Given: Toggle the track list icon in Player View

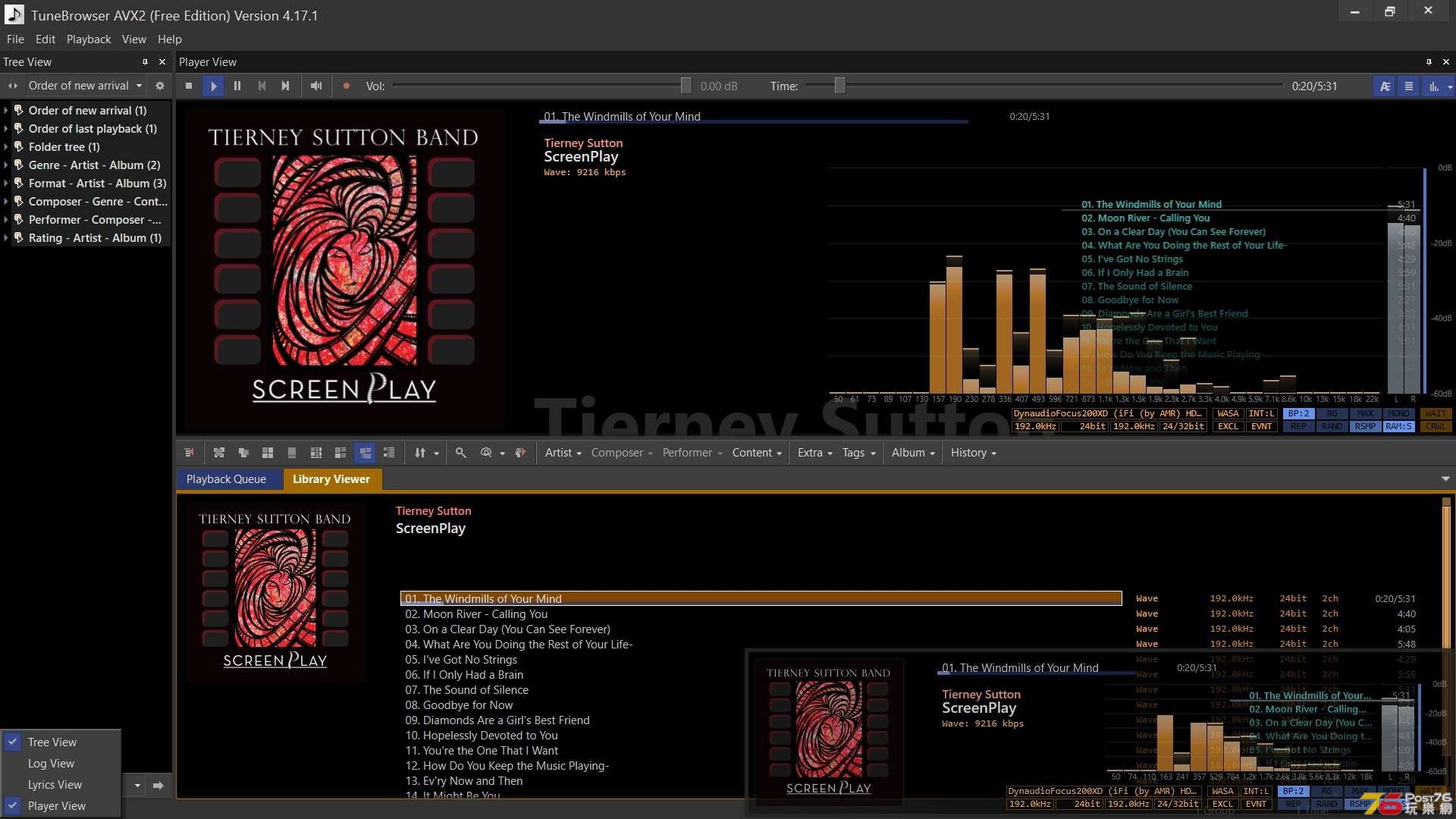Looking at the screenshot, I should [x=1409, y=86].
